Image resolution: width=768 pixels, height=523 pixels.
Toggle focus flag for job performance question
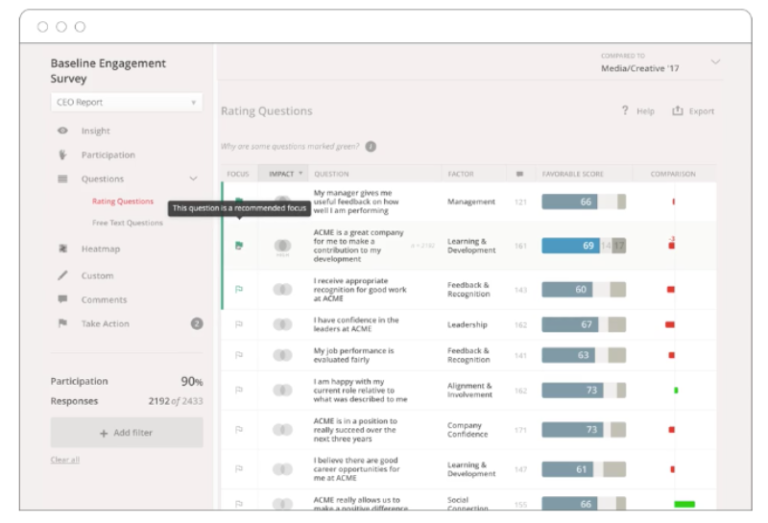point(238,355)
